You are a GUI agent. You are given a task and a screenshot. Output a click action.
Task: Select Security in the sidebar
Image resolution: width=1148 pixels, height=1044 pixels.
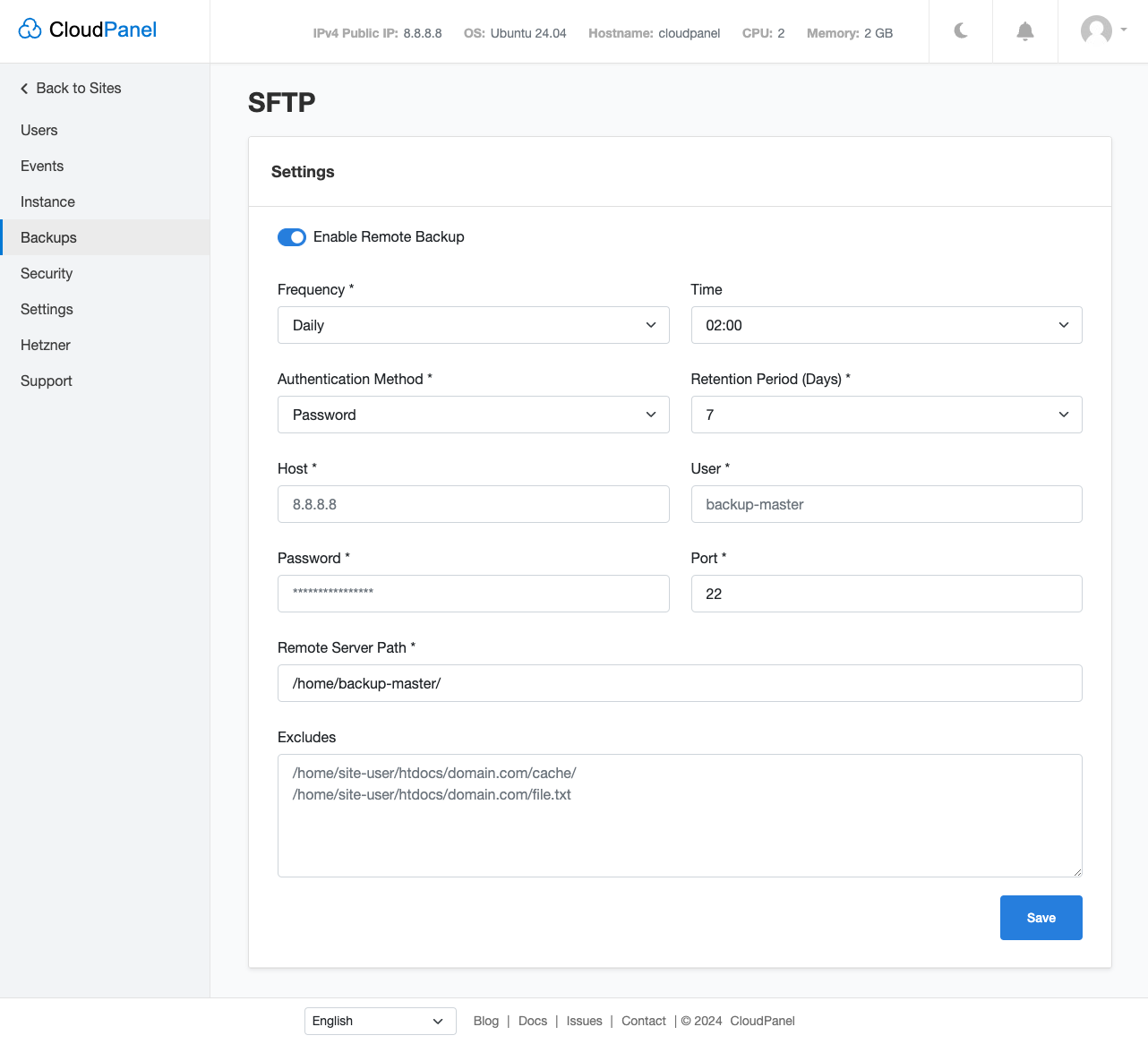(47, 273)
